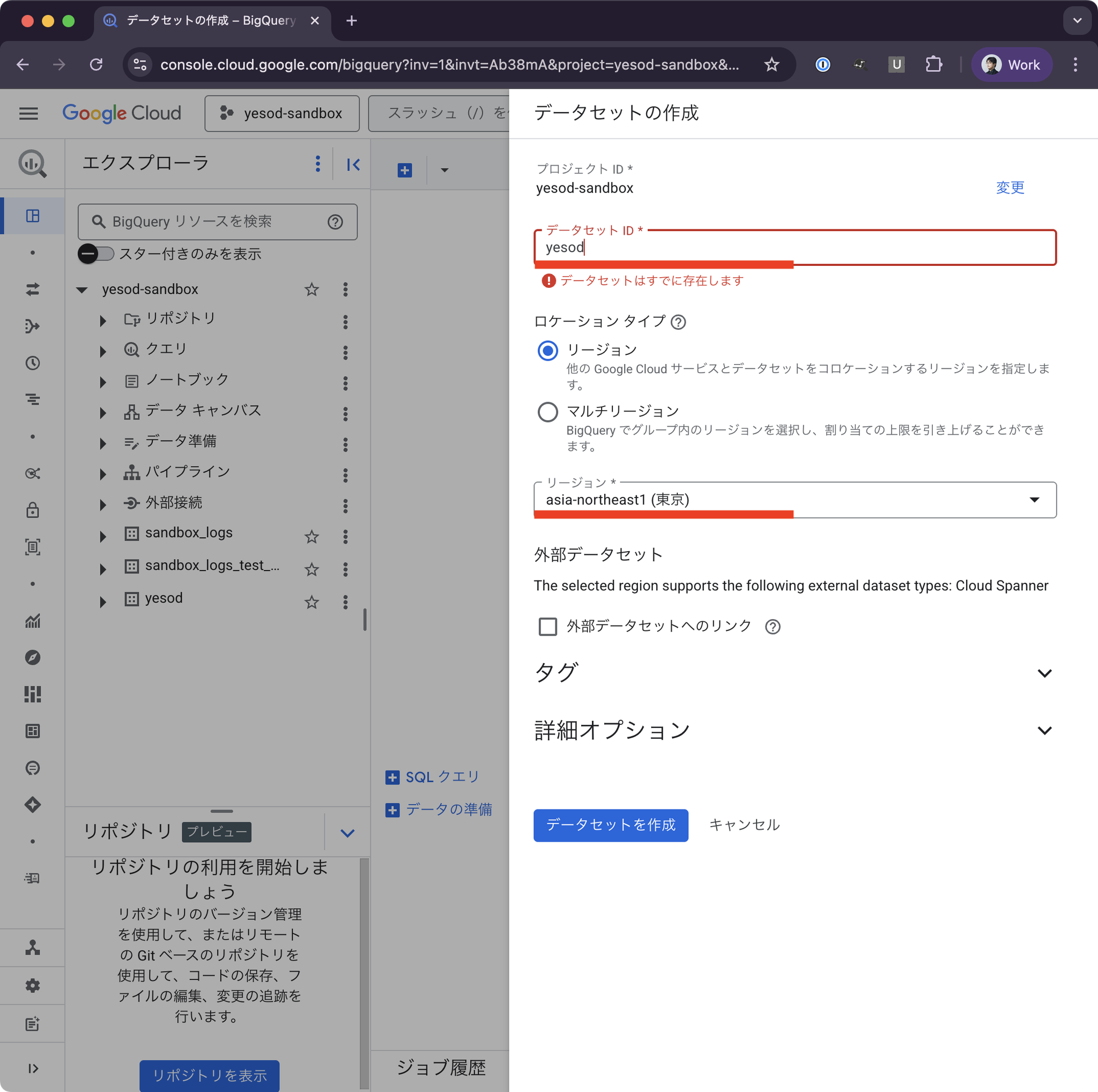Screen dimensions: 1098x1092
Task: Open the Work profile menu
Action: 1012,65
